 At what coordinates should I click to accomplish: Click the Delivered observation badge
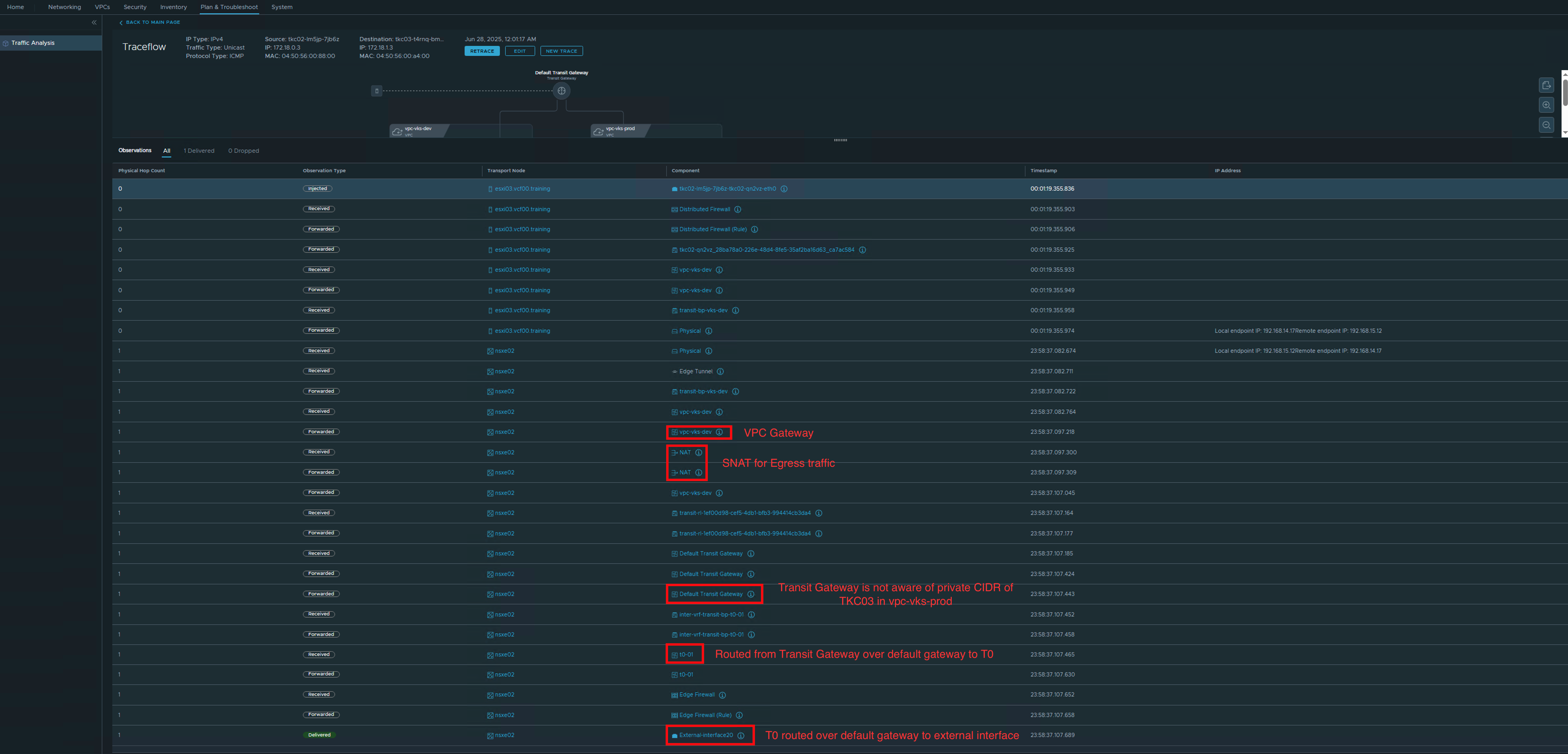click(x=319, y=735)
